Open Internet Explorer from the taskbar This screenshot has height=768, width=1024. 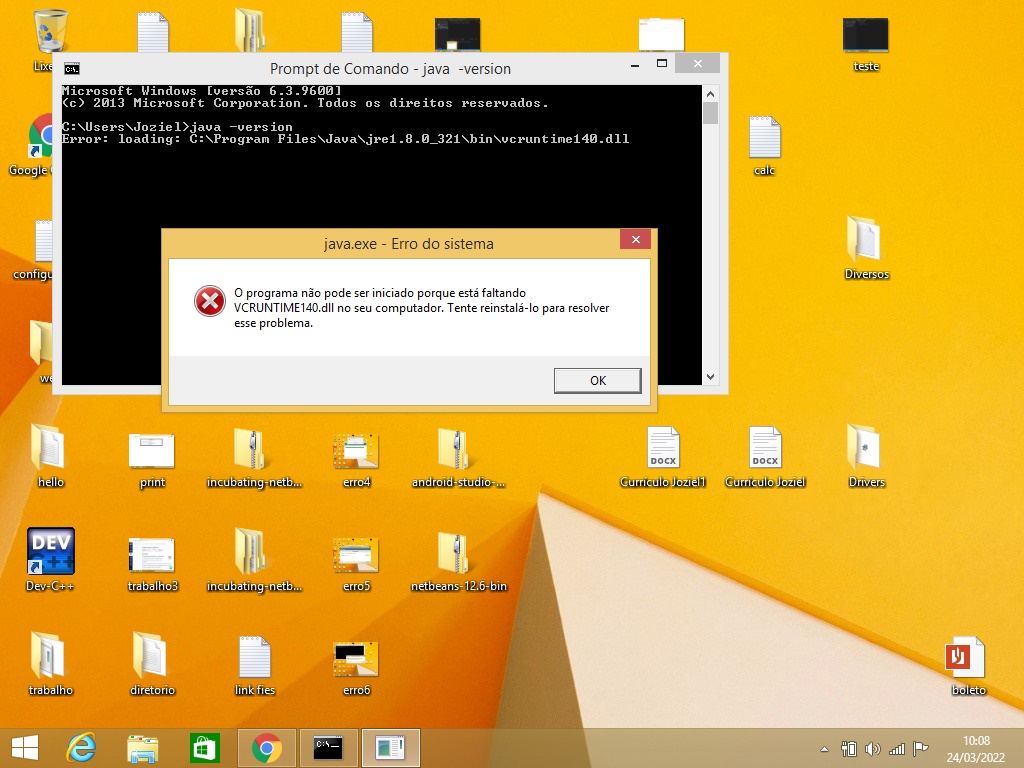pyautogui.click(x=82, y=747)
